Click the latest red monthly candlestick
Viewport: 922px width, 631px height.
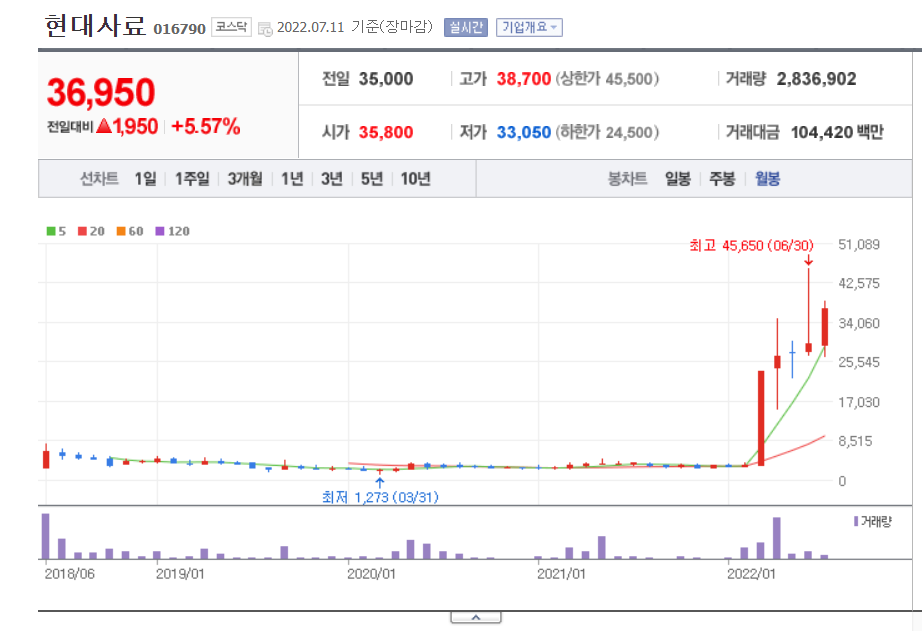click(x=825, y=327)
